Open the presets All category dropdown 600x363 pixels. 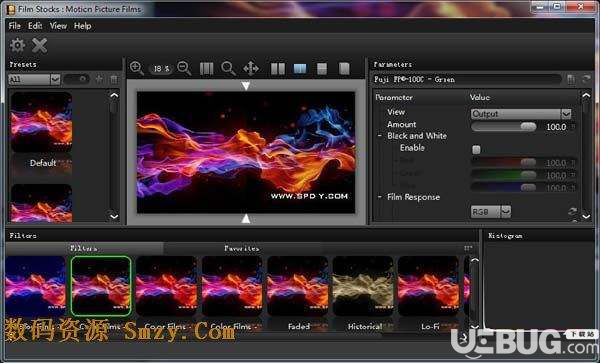(34, 79)
